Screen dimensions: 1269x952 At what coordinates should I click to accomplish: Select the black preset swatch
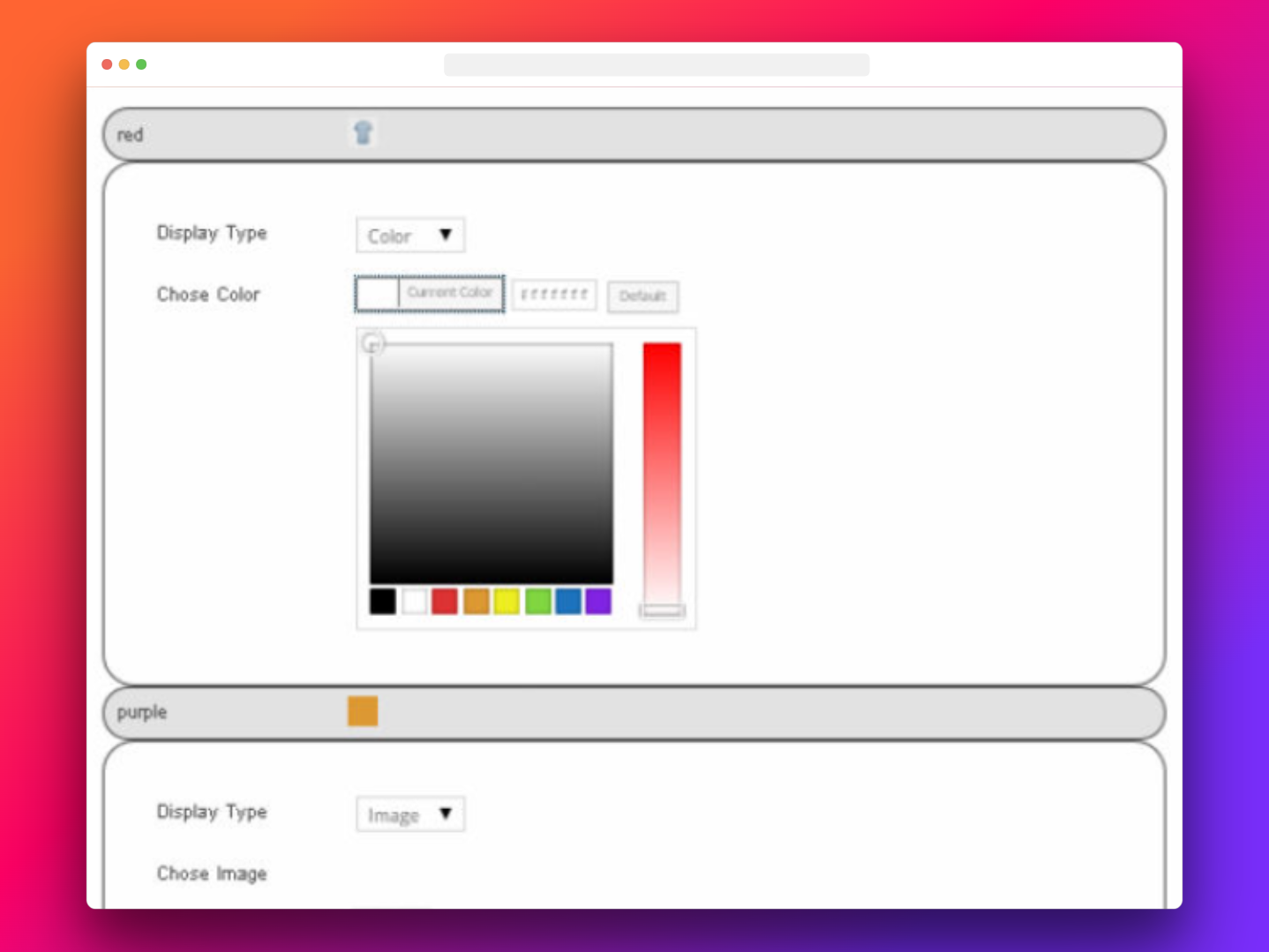coord(383,602)
